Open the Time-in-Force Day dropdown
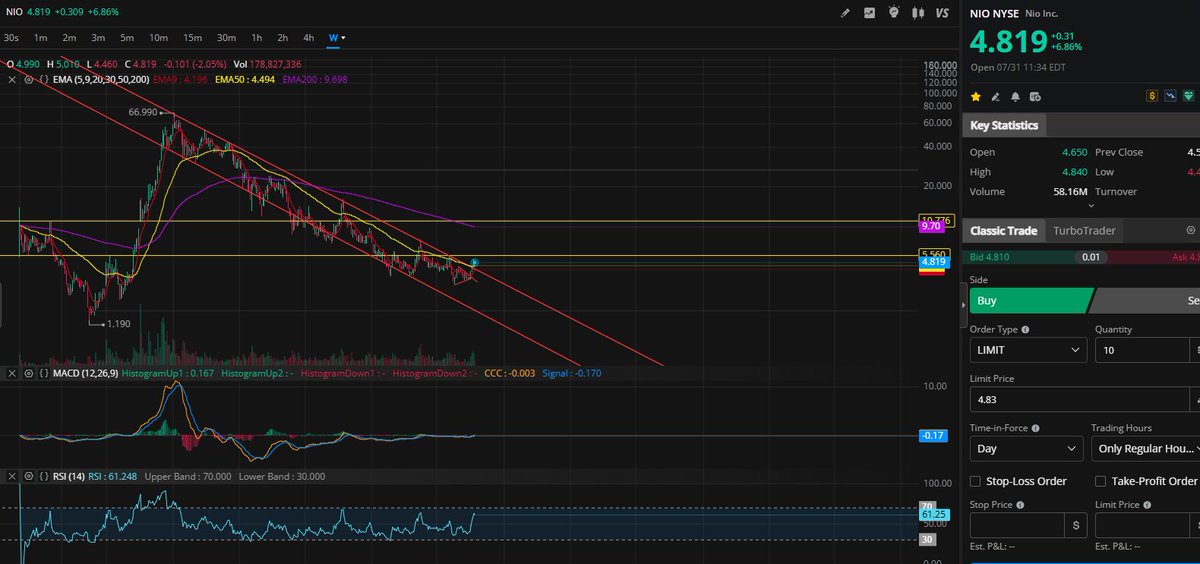1200x564 pixels. [x=1026, y=449]
